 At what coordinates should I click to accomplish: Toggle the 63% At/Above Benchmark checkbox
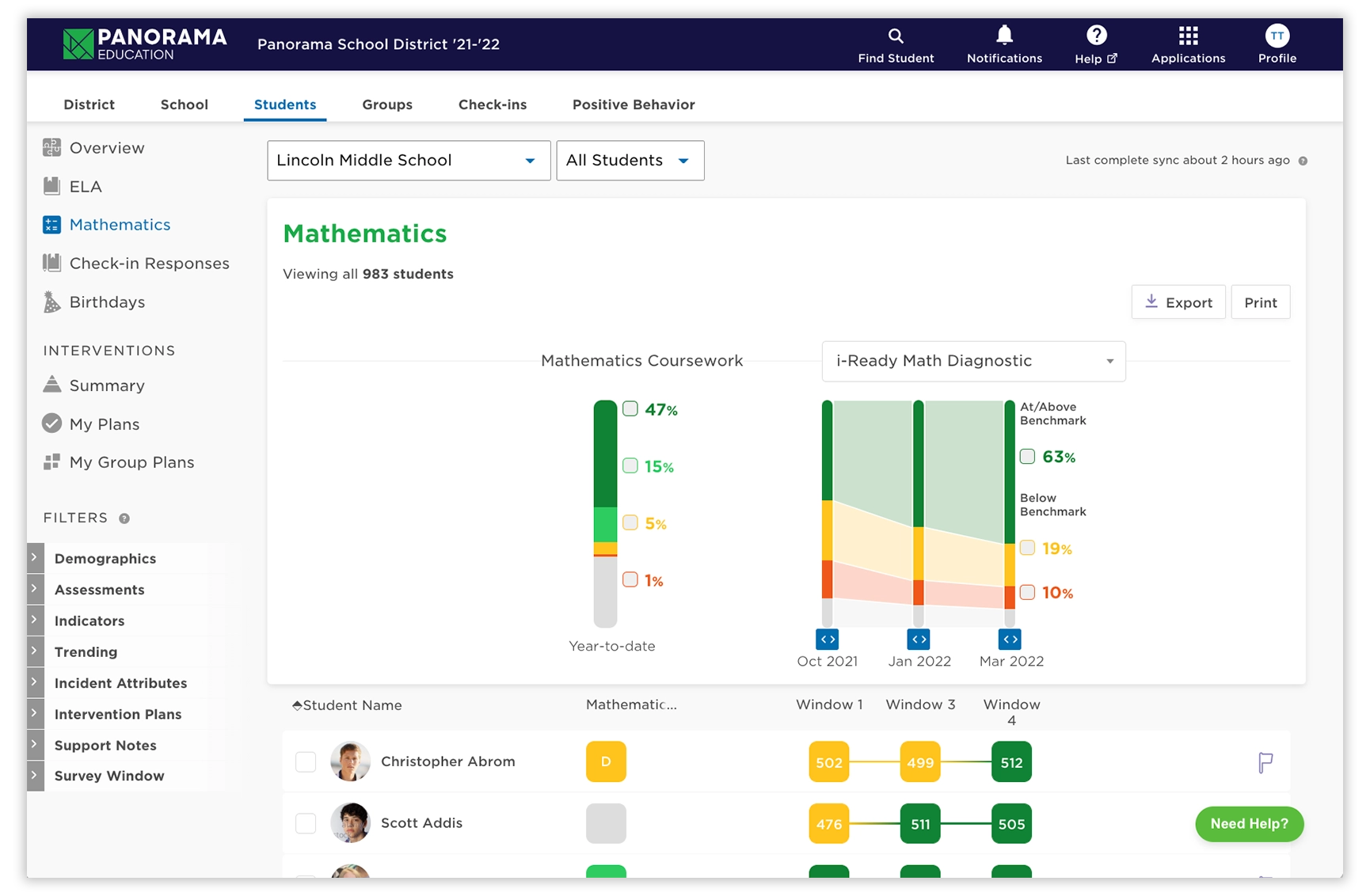[x=1027, y=456]
